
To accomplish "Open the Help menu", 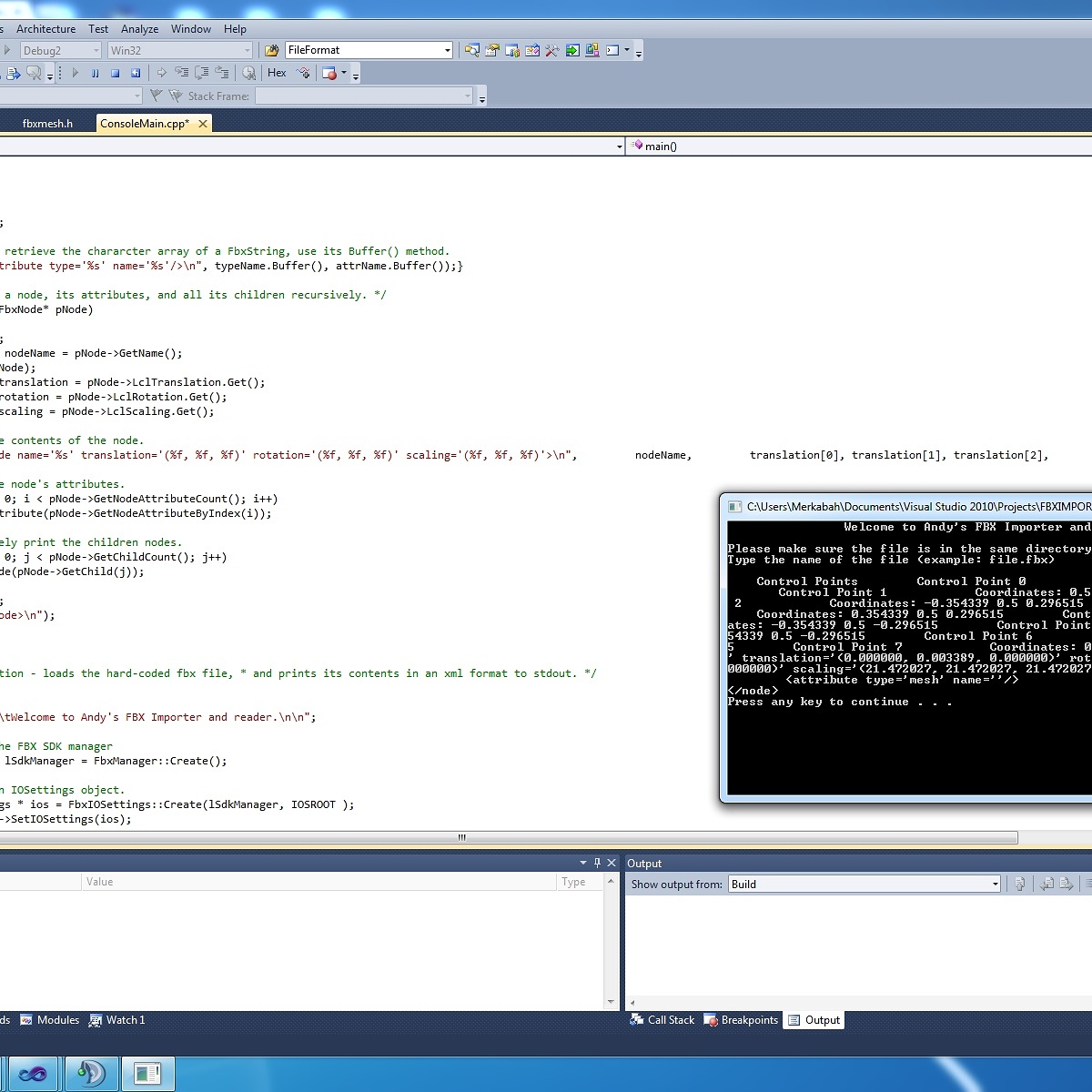I will pos(235,29).
